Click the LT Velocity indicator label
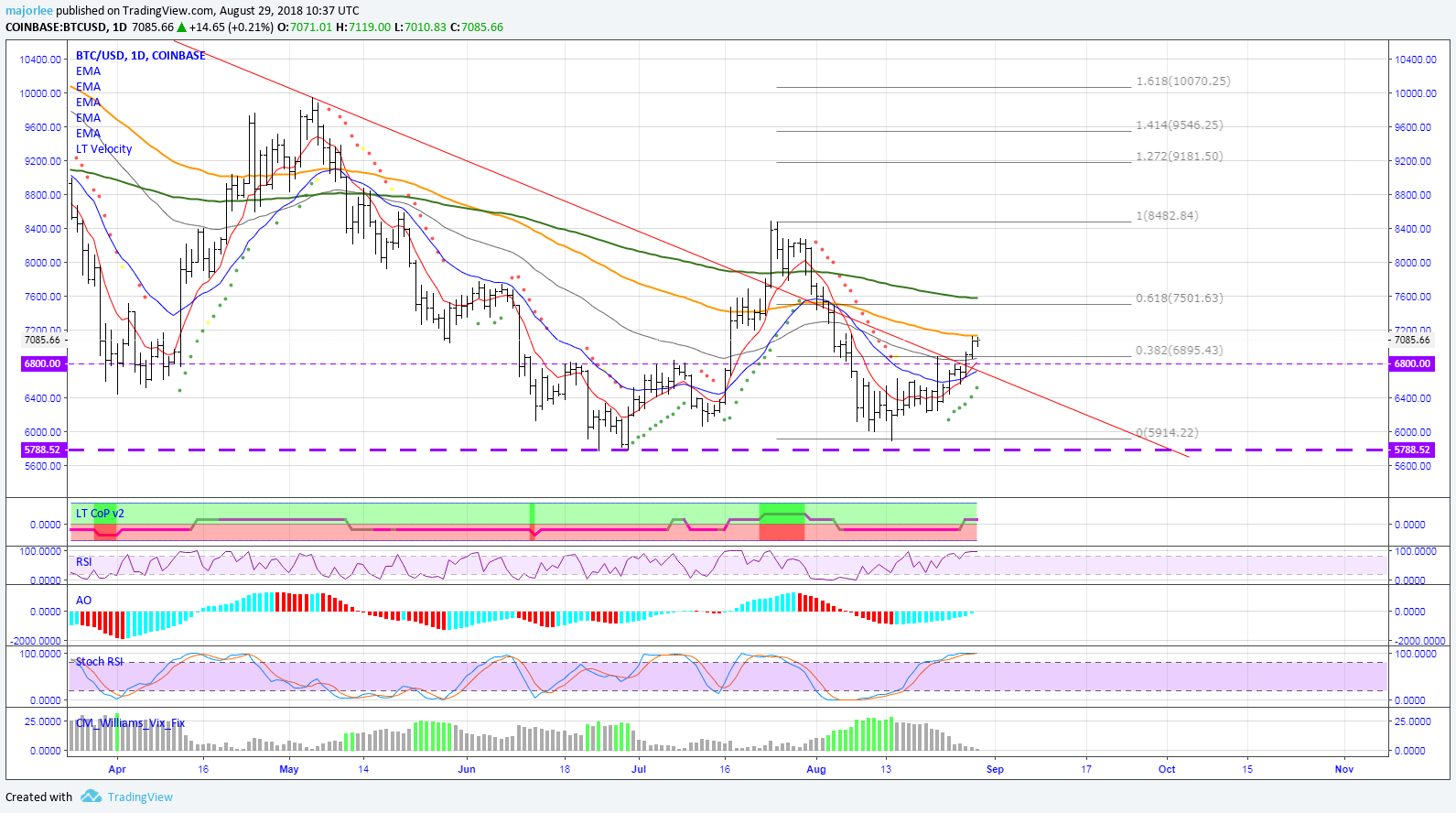Screen dimensions: 1456x813 pos(103,149)
